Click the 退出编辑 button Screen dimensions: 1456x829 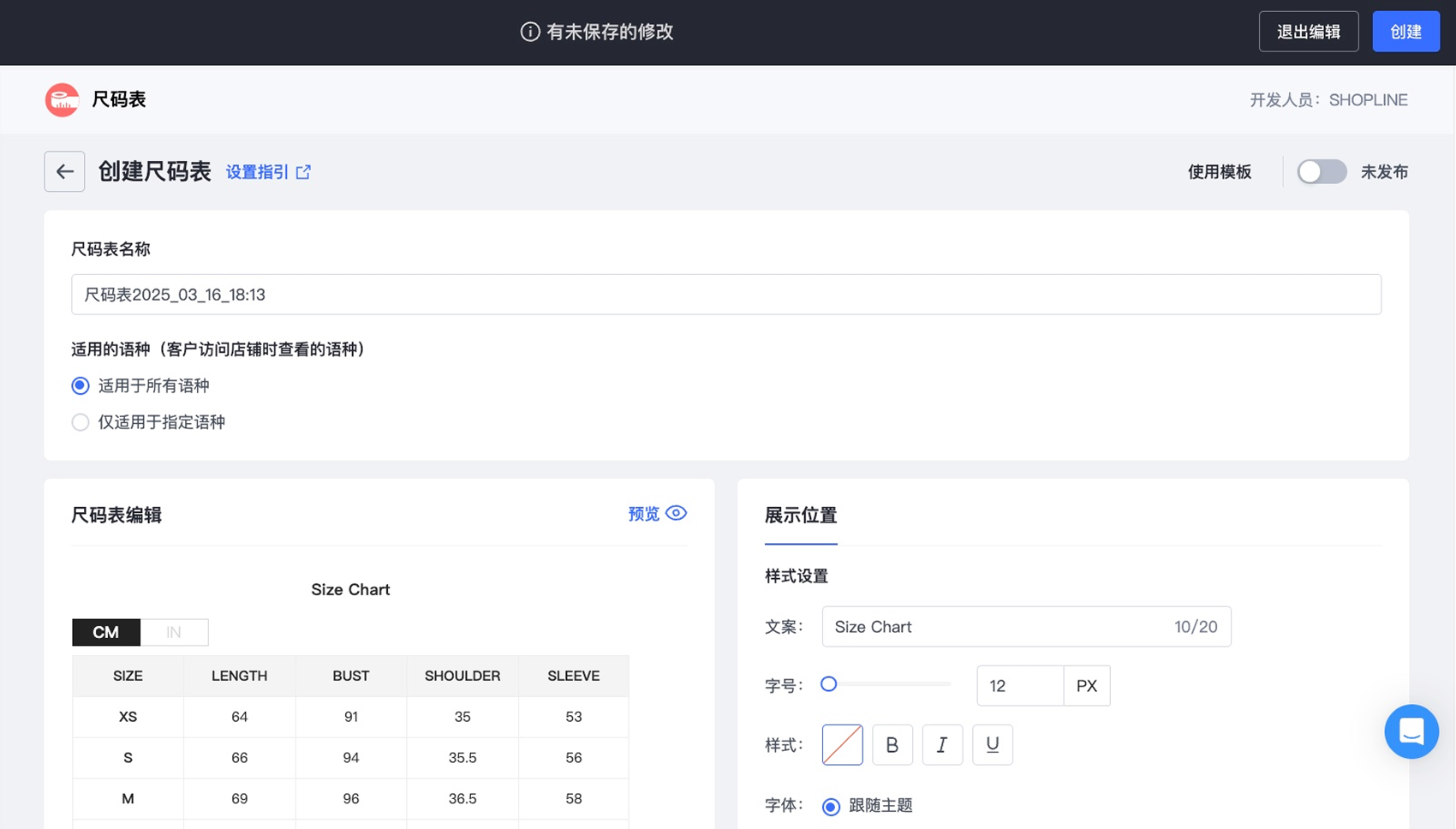coord(1308,32)
